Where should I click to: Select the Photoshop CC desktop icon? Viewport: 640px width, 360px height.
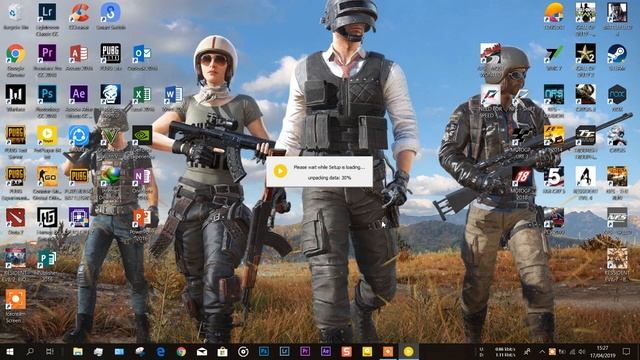[x=47, y=94]
